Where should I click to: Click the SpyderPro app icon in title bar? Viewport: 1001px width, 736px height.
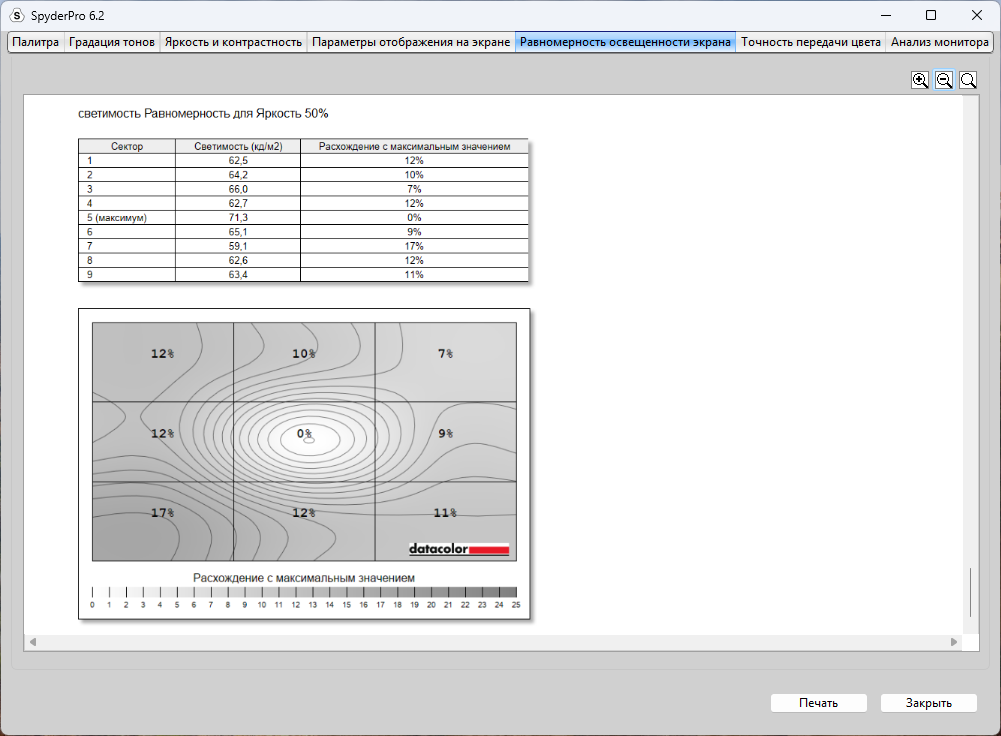pos(17,15)
